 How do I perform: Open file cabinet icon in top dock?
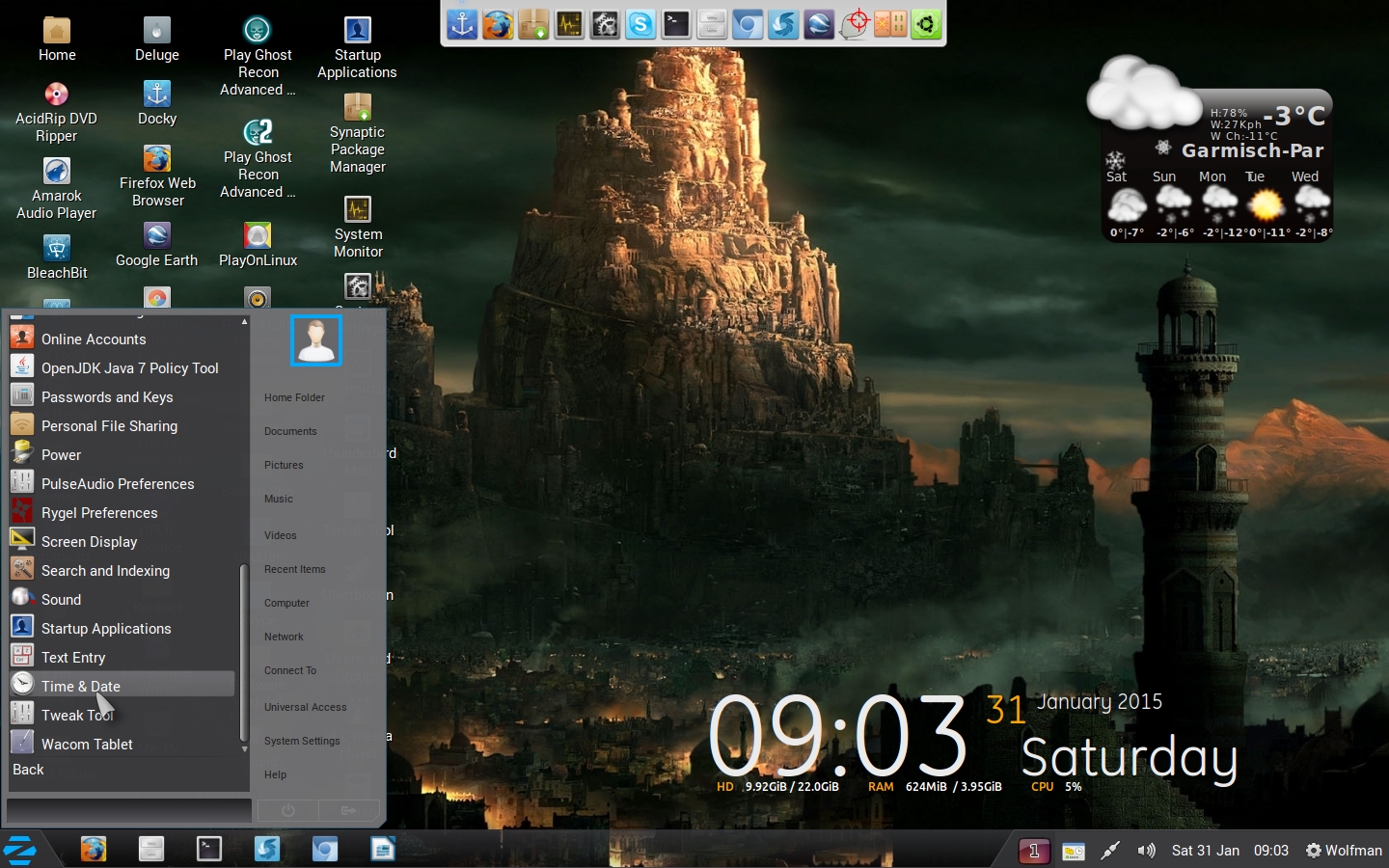tap(712, 24)
